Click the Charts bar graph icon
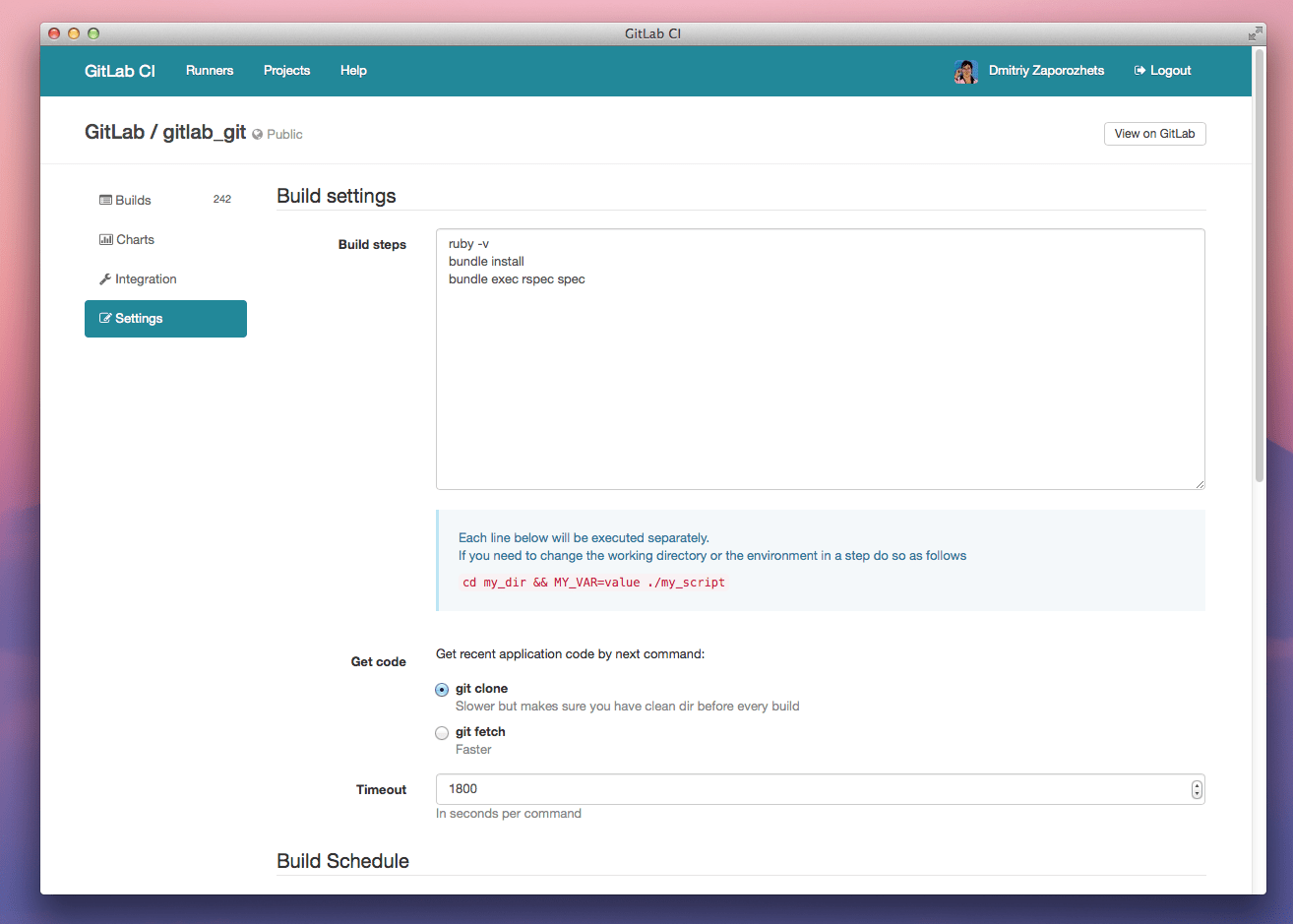The image size is (1293, 924). click(106, 239)
